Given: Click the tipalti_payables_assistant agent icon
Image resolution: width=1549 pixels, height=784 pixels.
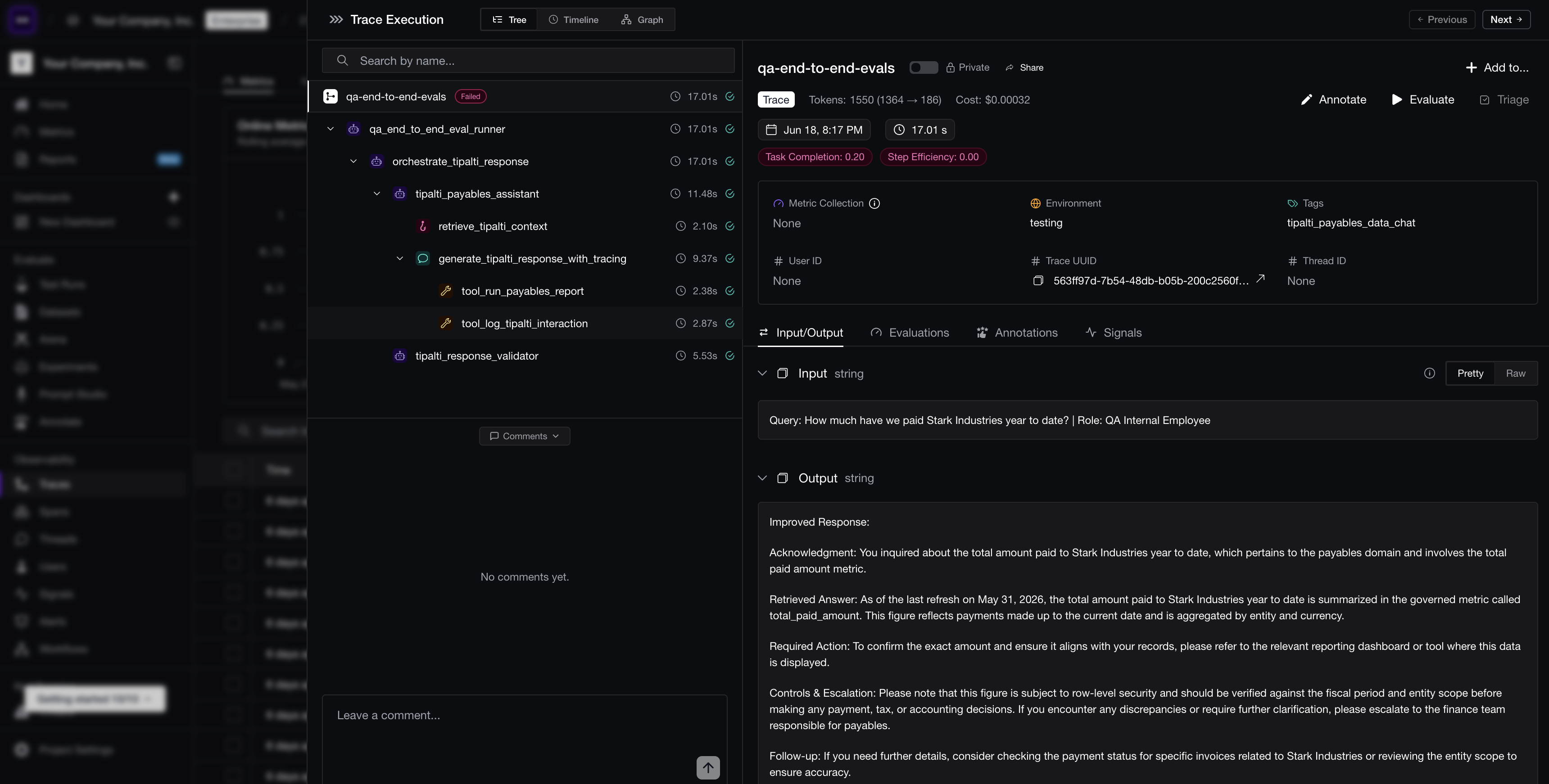Looking at the screenshot, I should [x=400, y=194].
